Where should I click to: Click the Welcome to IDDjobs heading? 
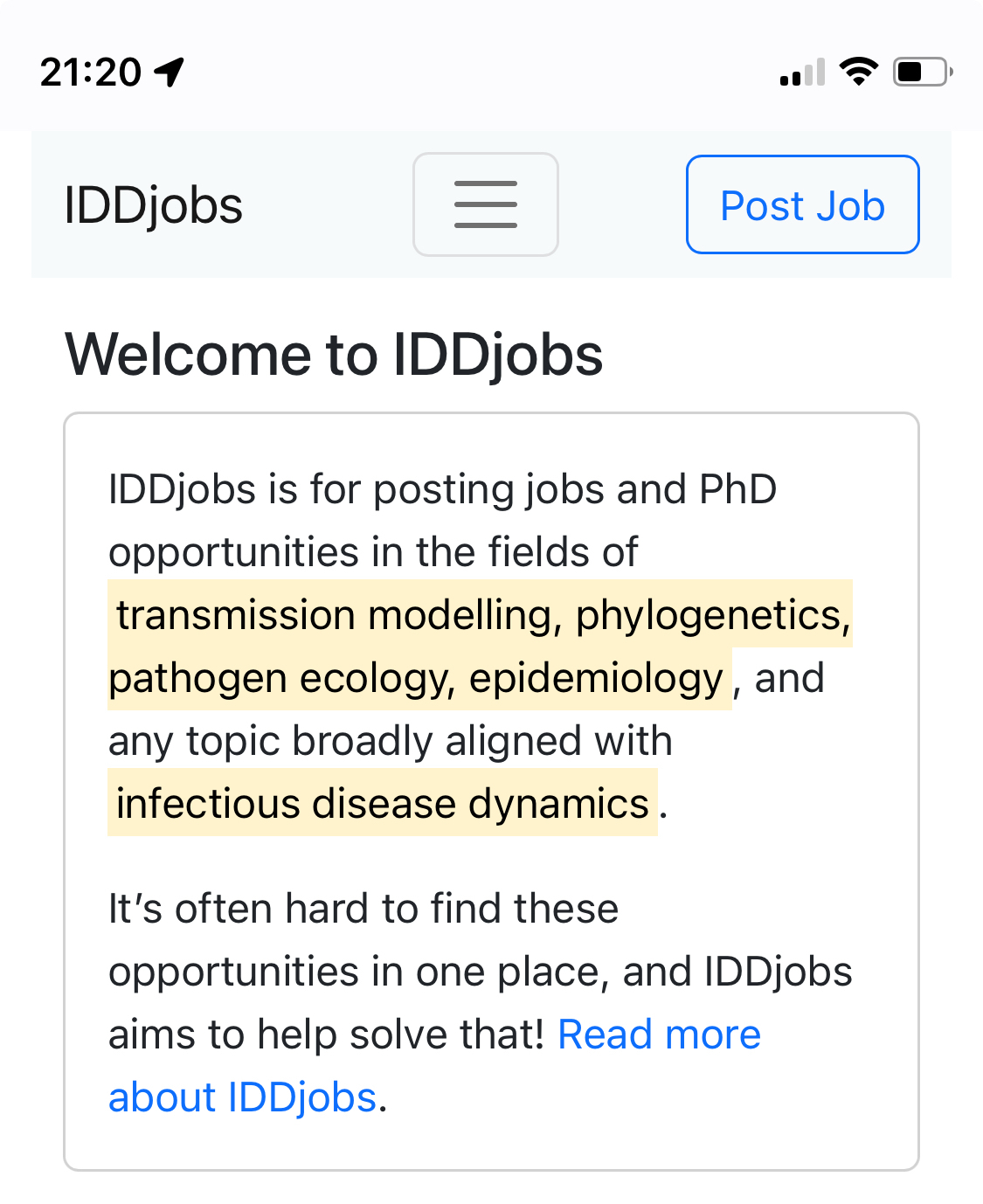(x=334, y=355)
